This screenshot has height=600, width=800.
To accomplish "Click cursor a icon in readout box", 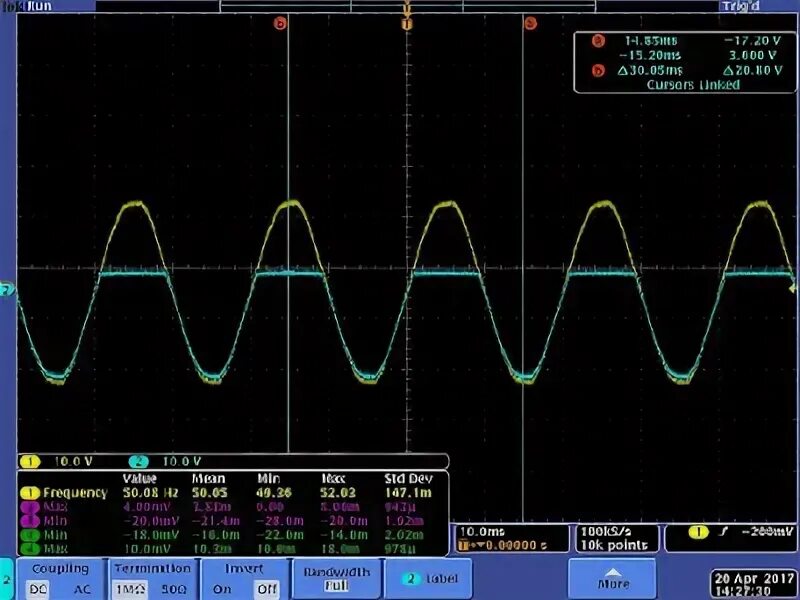I will point(598,40).
